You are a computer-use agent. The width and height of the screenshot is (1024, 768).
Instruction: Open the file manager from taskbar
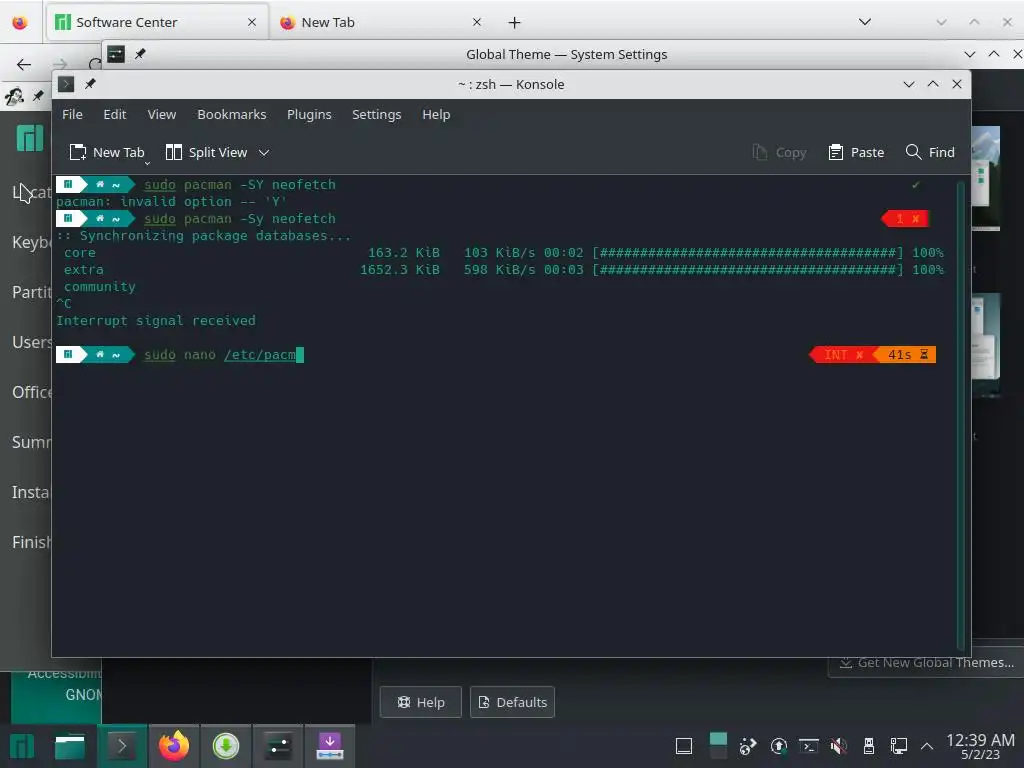(70, 746)
